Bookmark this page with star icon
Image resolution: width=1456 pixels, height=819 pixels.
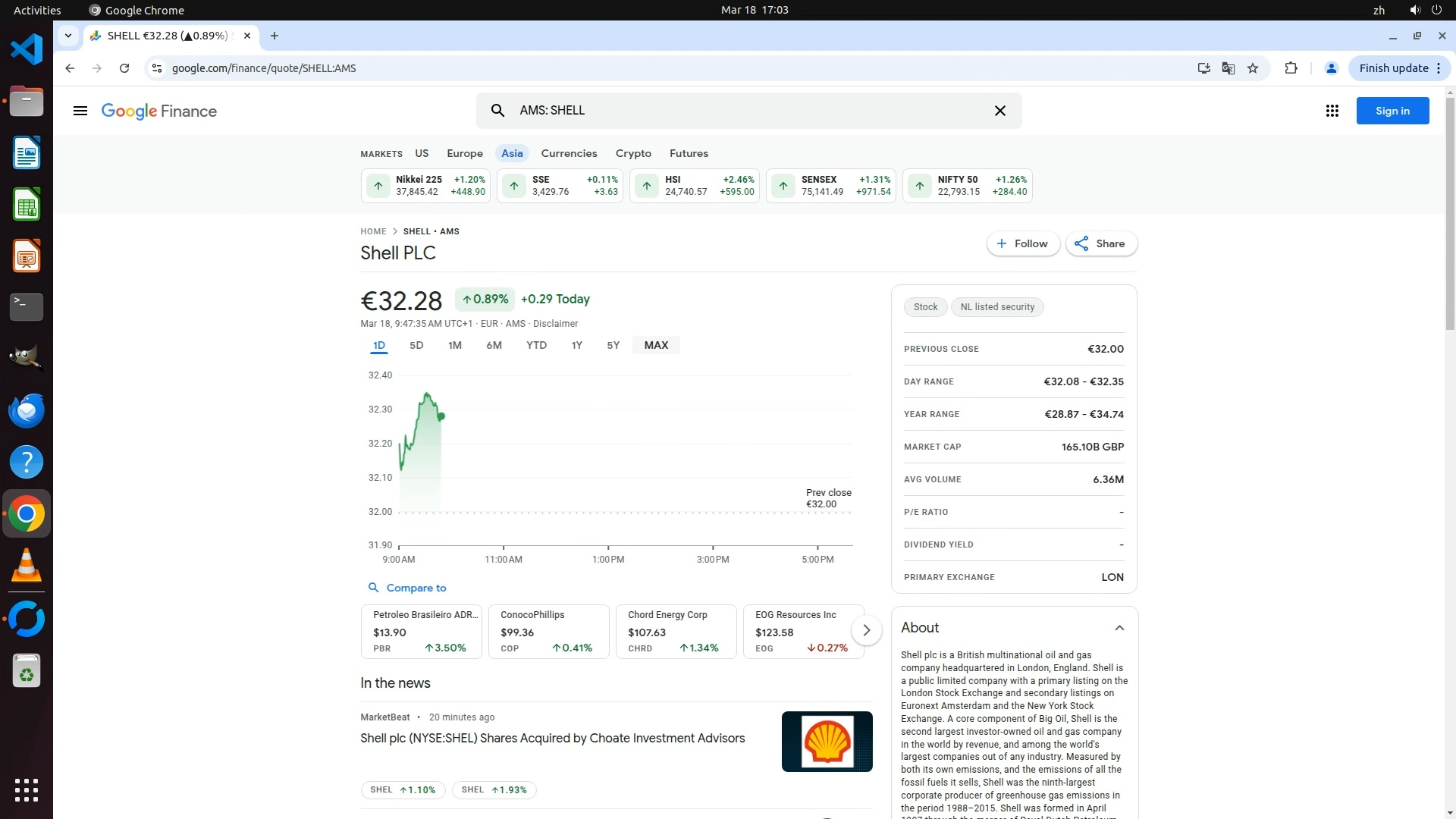coord(1253,68)
